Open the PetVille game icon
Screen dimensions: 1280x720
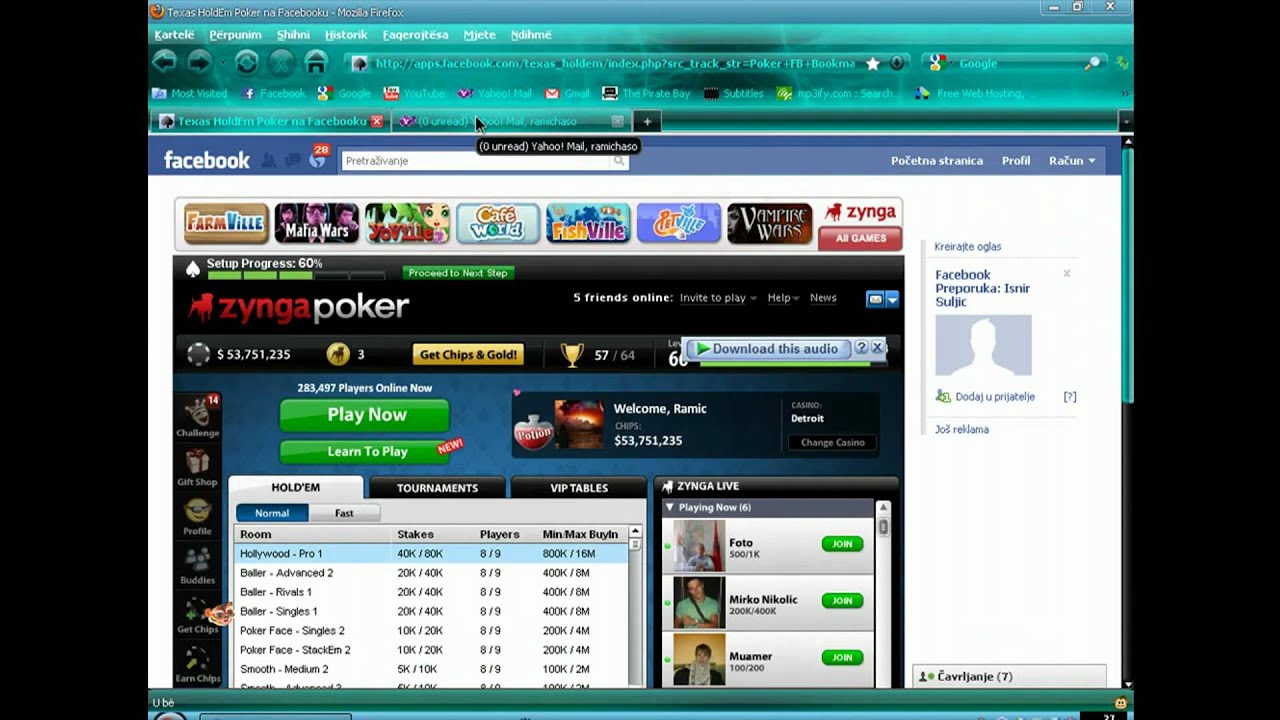click(x=678, y=224)
